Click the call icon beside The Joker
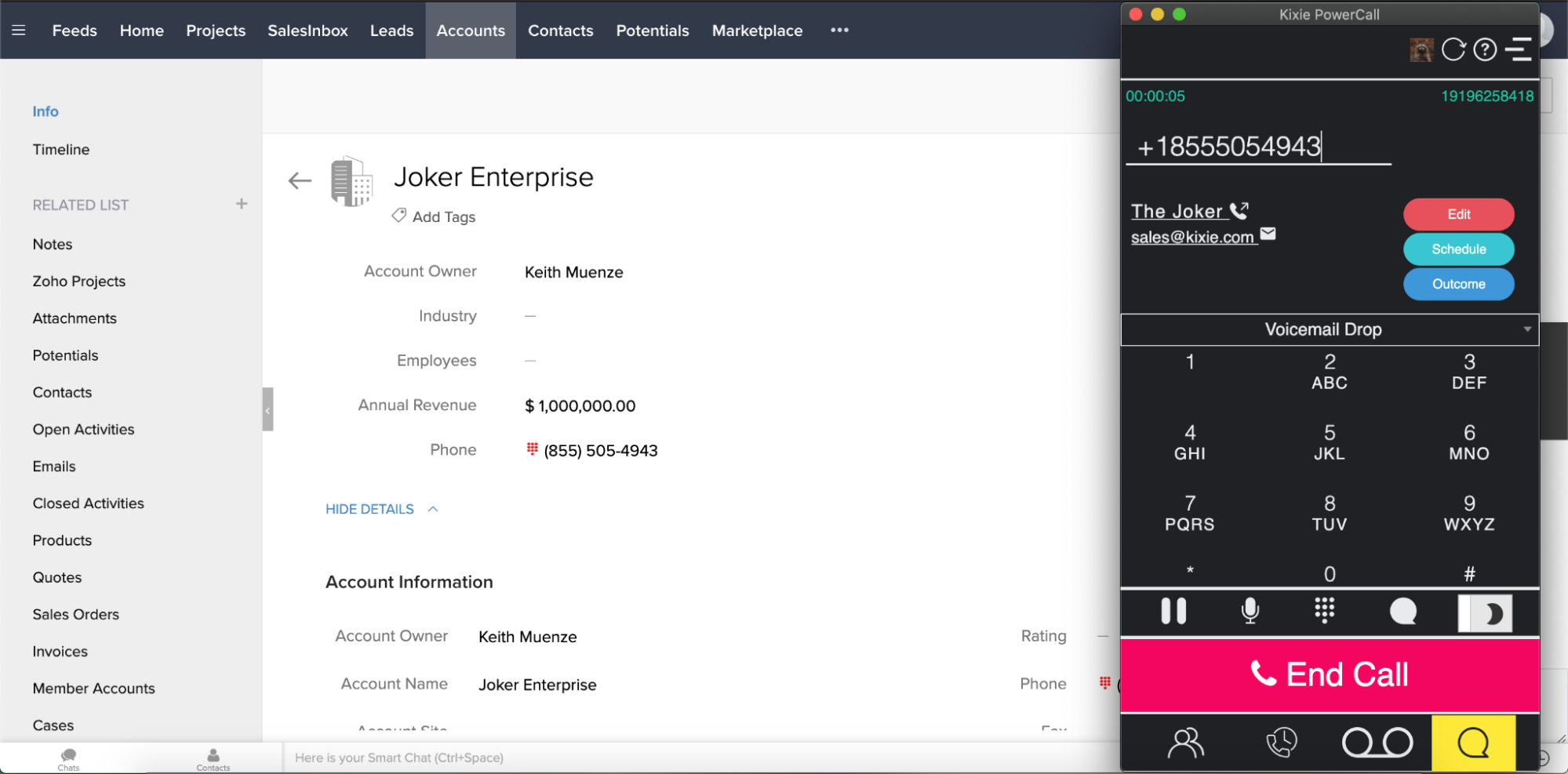The height and width of the screenshot is (774, 1568). point(1239,210)
